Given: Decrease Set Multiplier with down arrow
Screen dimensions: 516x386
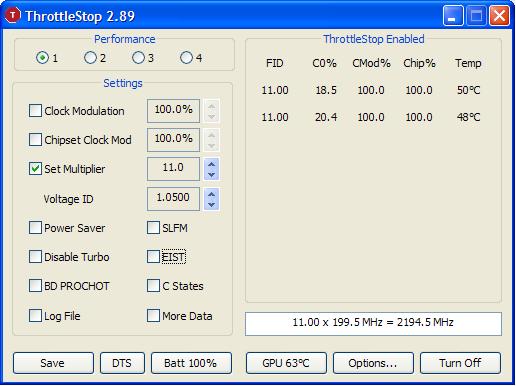Looking at the screenshot, I should tap(211, 175).
